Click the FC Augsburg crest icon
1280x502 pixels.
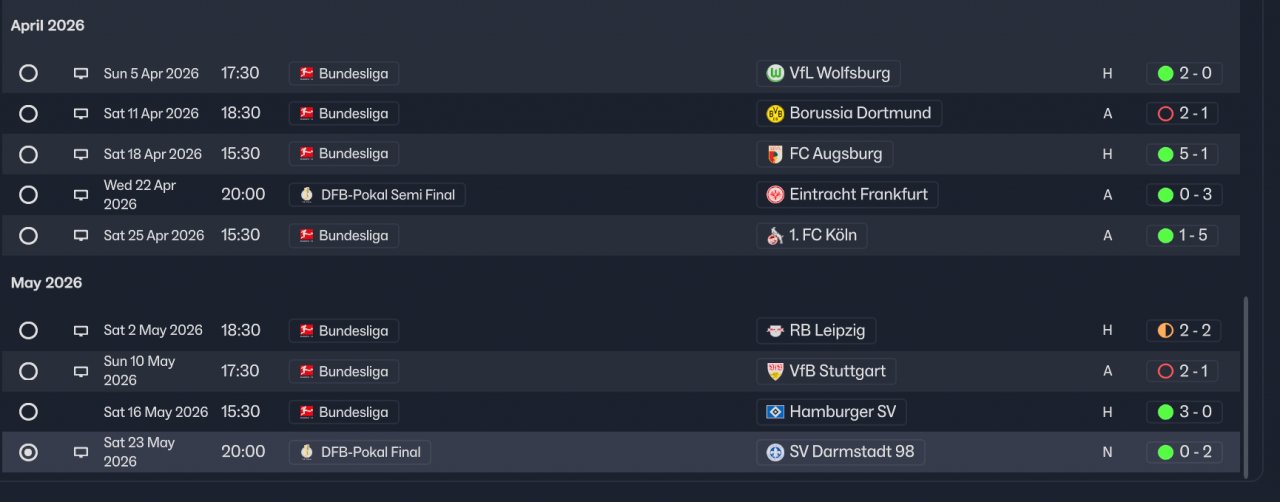775,154
